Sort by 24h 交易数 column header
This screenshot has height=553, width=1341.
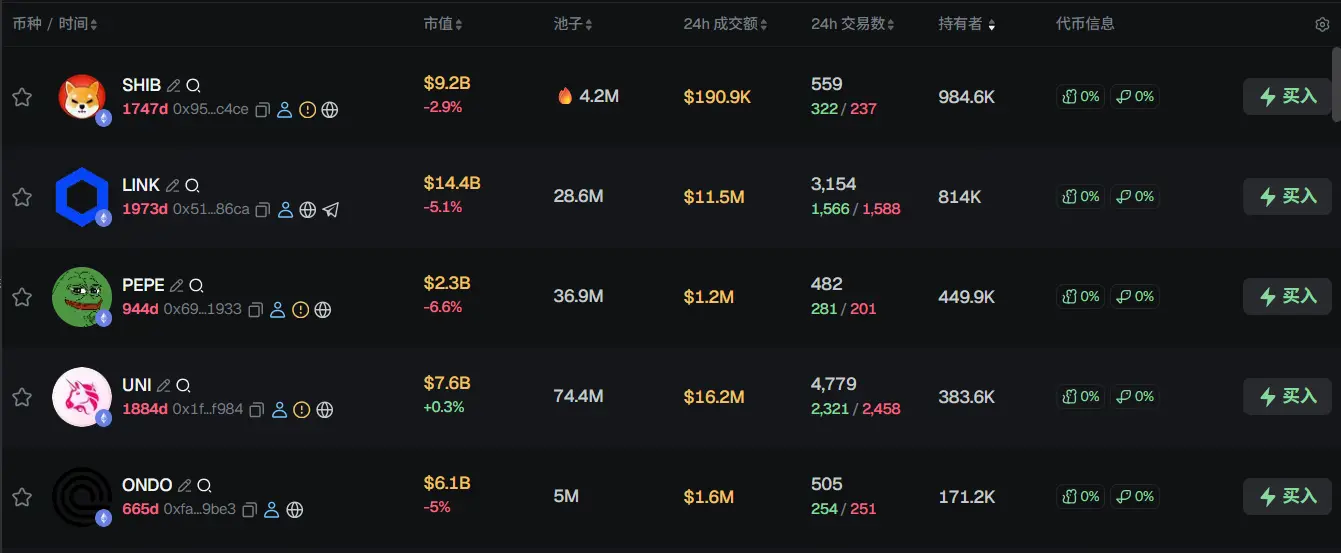[852, 24]
